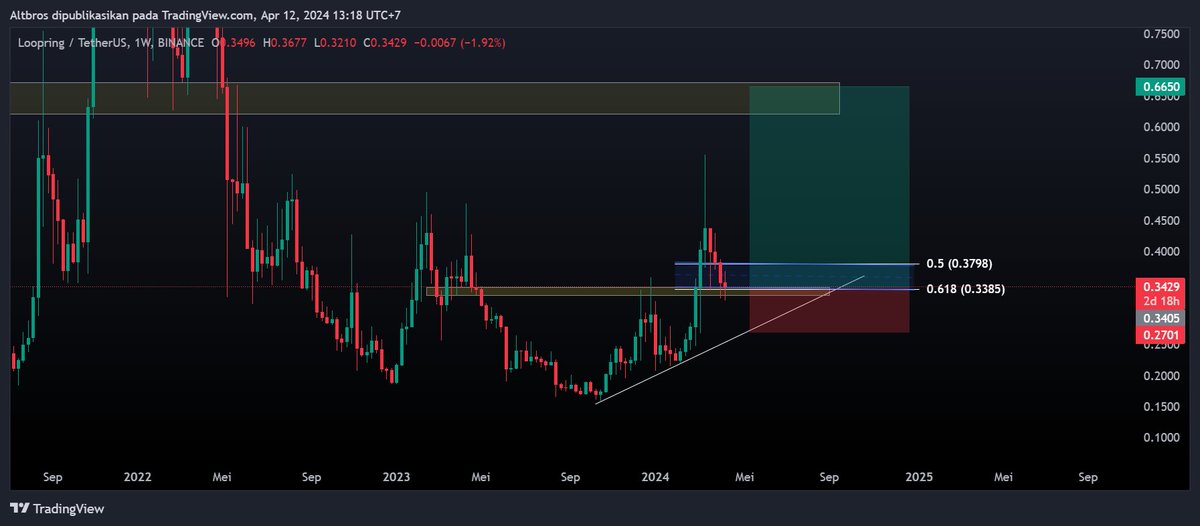Select the upper yellow resistance rectangle
The width and height of the screenshot is (1200, 526).
point(425,98)
